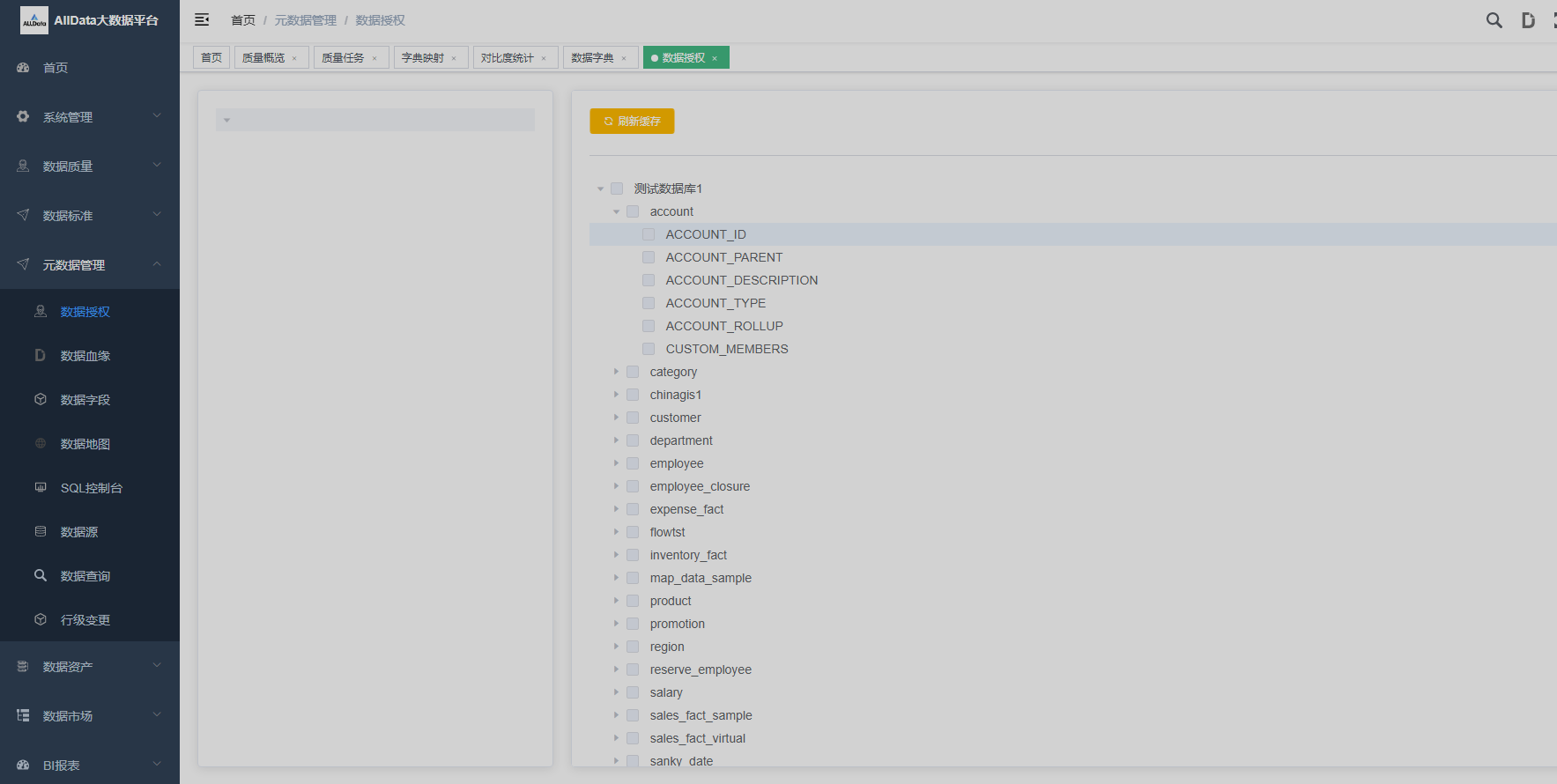The height and width of the screenshot is (784, 1557).
Task: Click the AllData logo icon
Action: [x=34, y=20]
